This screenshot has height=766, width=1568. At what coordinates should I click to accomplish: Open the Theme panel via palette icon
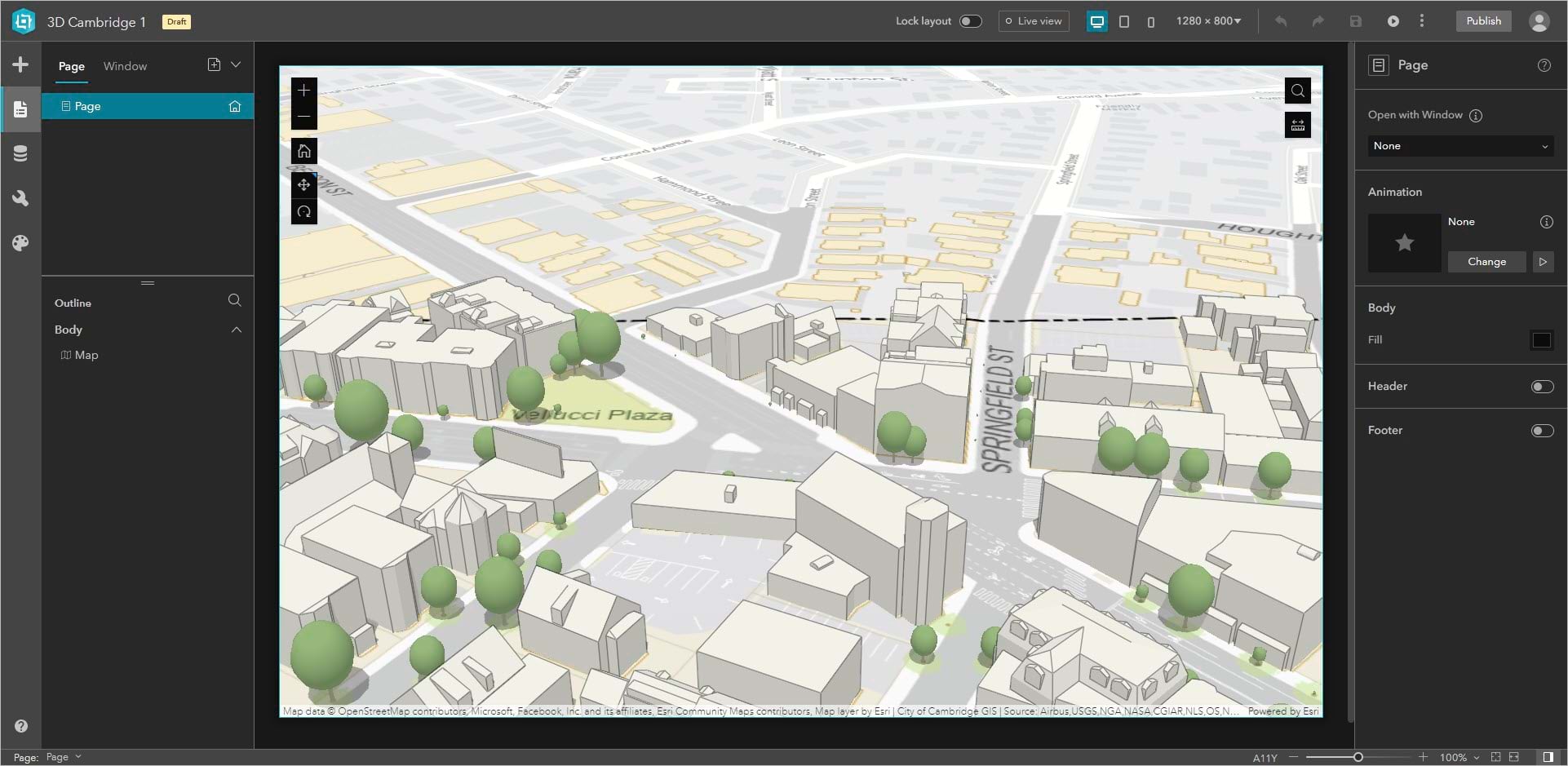20,242
